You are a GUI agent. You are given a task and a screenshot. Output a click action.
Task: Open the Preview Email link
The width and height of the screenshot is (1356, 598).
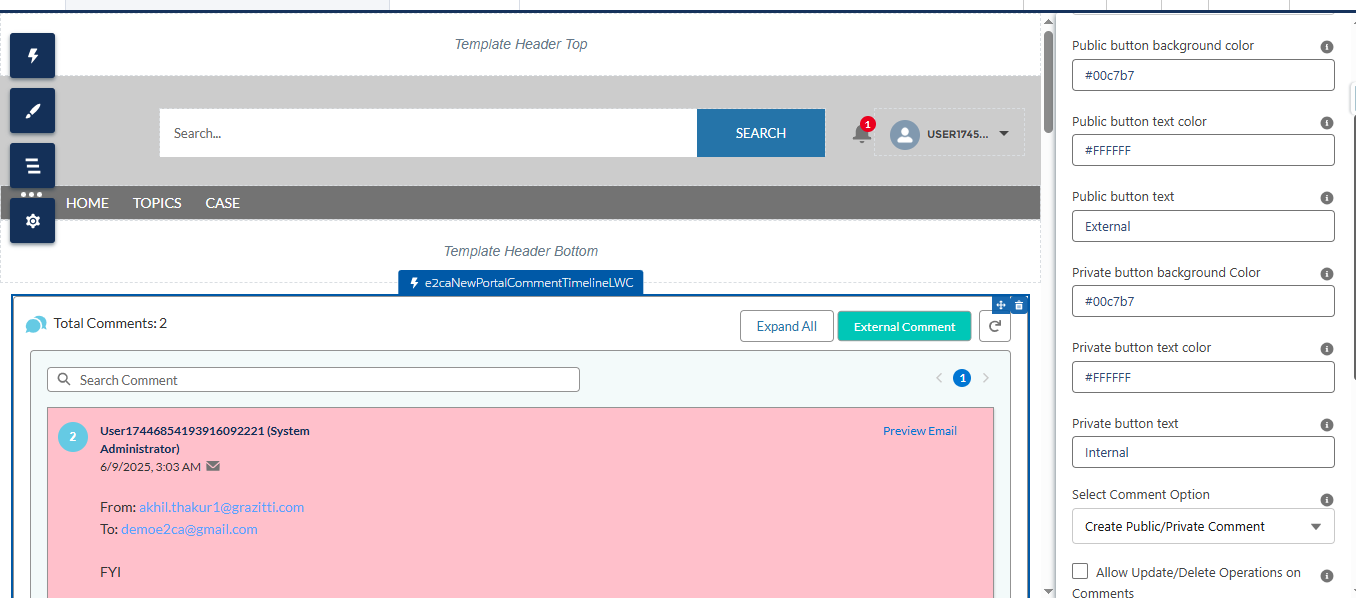coord(919,431)
